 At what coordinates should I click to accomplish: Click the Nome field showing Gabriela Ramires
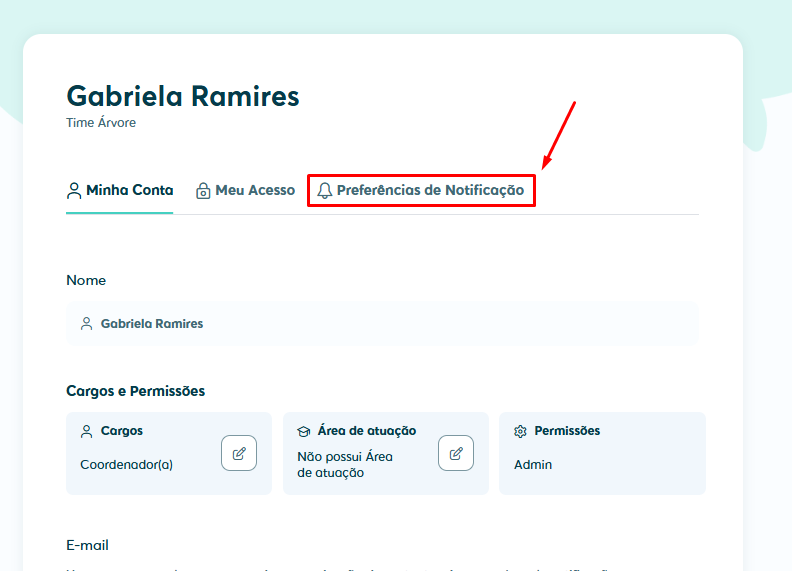click(382, 323)
